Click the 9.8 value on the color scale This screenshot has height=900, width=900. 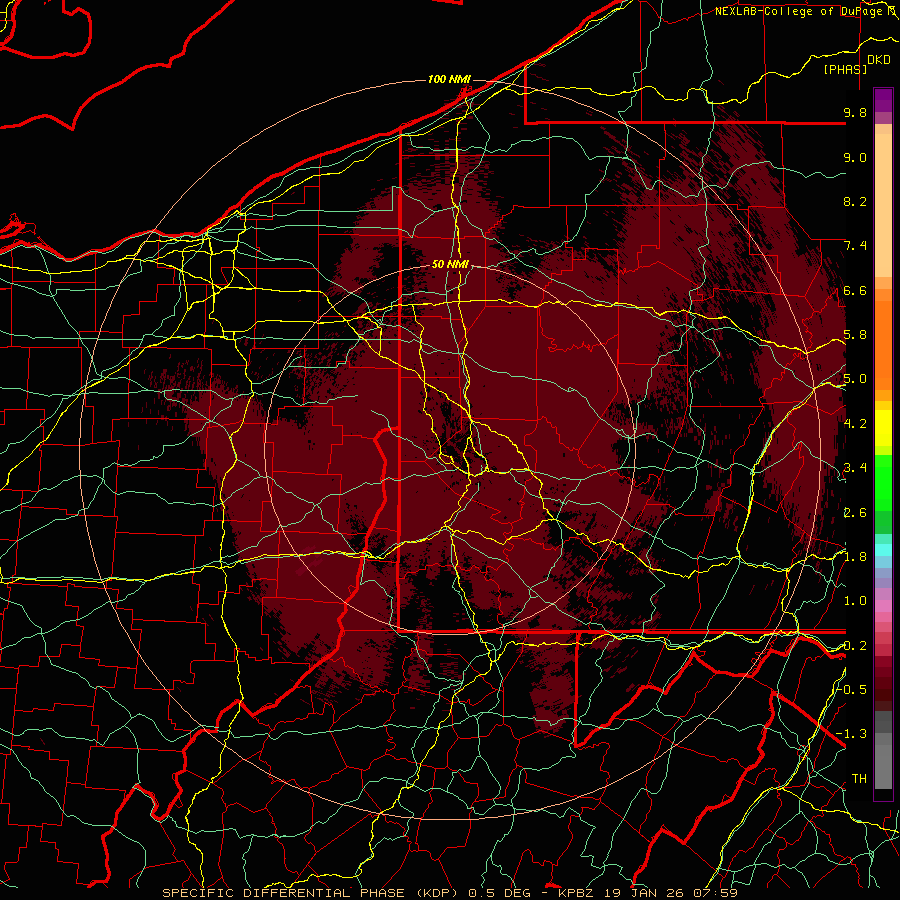tap(855, 112)
